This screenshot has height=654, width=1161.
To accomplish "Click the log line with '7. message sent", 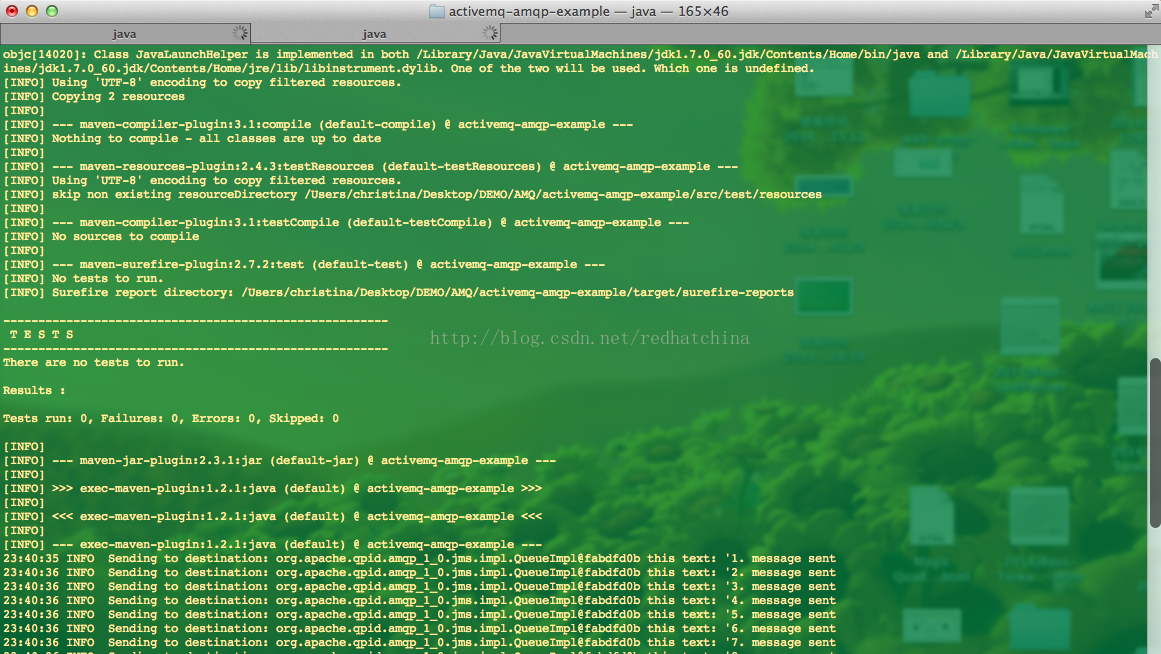I will point(419,643).
